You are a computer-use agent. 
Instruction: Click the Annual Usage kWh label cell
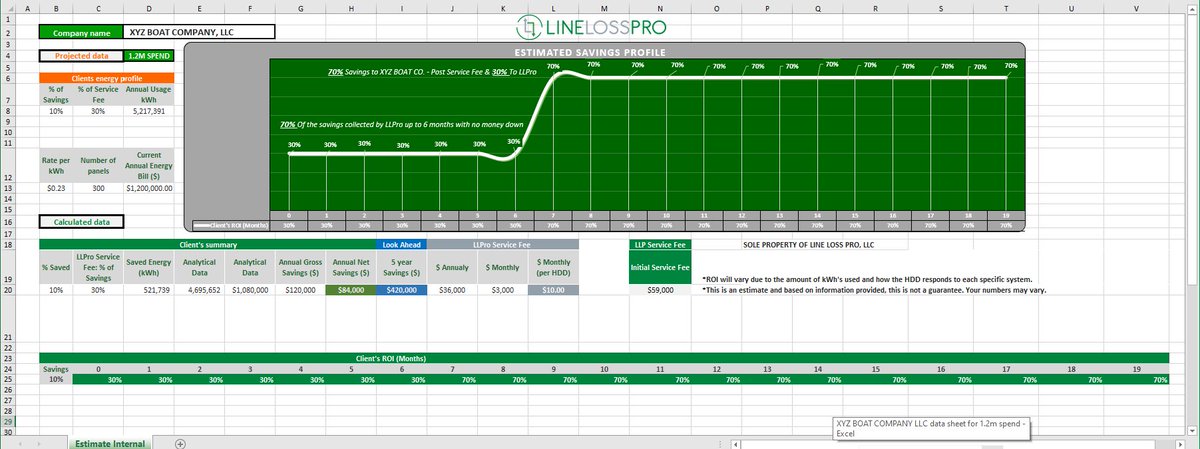click(x=149, y=94)
